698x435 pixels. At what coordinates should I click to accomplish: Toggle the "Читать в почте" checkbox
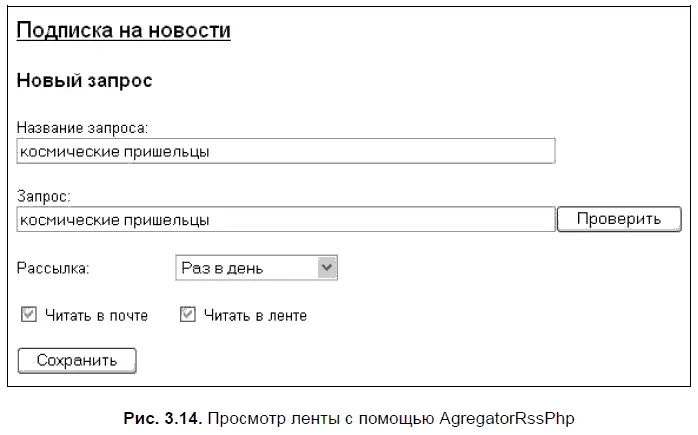point(29,315)
